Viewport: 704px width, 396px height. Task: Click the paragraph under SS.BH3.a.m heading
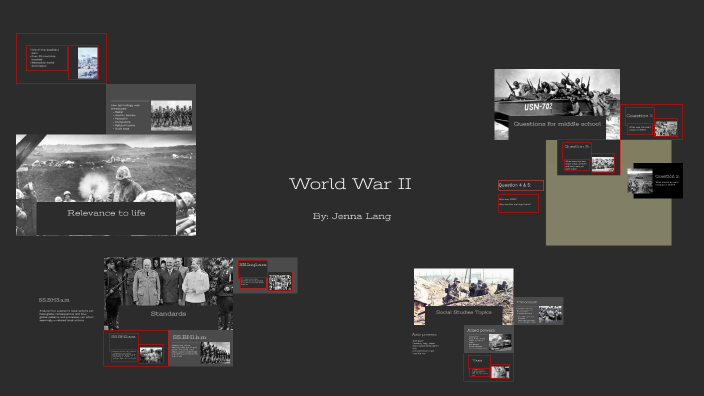coord(66,315)
